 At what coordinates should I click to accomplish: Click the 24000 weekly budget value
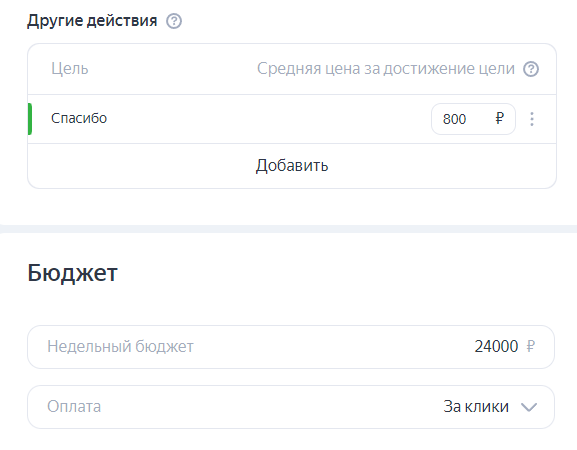click(x=496, y=346)
